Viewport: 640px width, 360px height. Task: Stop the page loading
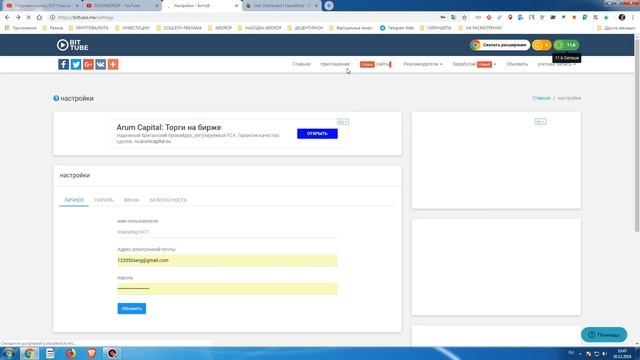(x=29, y=18)
